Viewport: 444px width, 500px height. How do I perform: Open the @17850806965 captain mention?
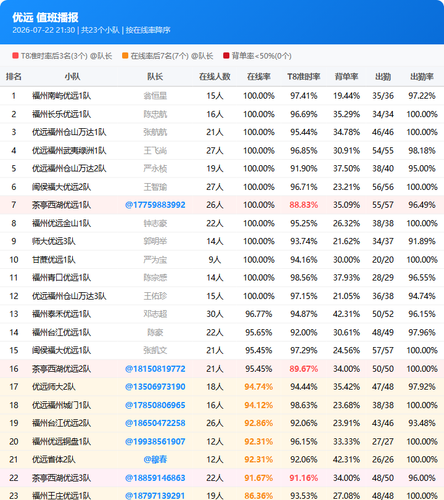point(155,405)
